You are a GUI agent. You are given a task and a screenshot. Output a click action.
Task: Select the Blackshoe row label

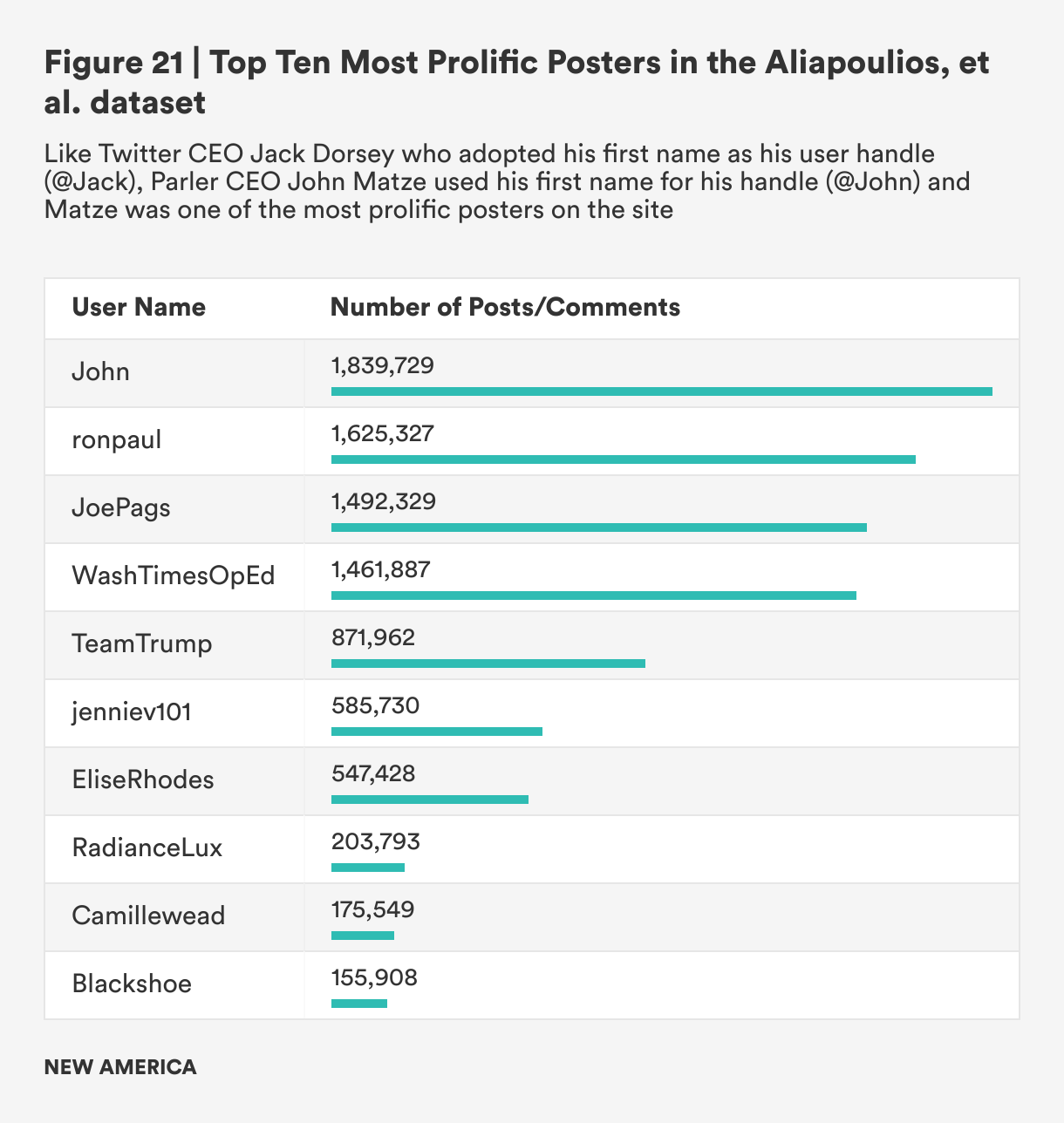pyautogui.click(x=132, y=983)
